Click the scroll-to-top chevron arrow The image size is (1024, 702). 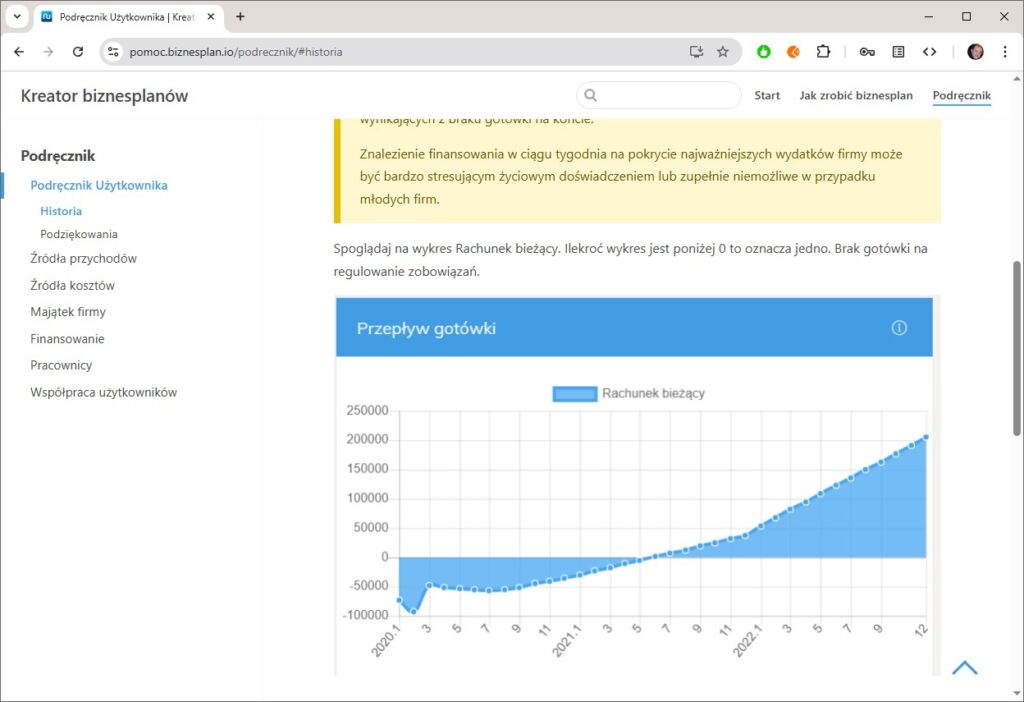tap(964, 668)
